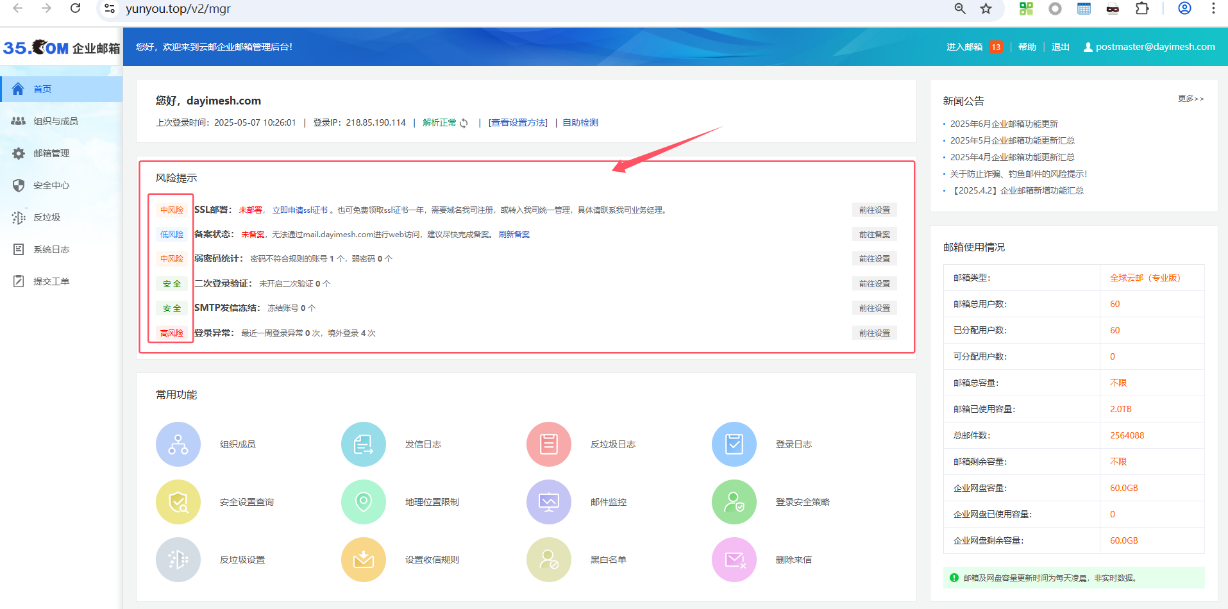
Task: Click 更多>> in the 新闻公告 panel
Action: [1190, 99]
